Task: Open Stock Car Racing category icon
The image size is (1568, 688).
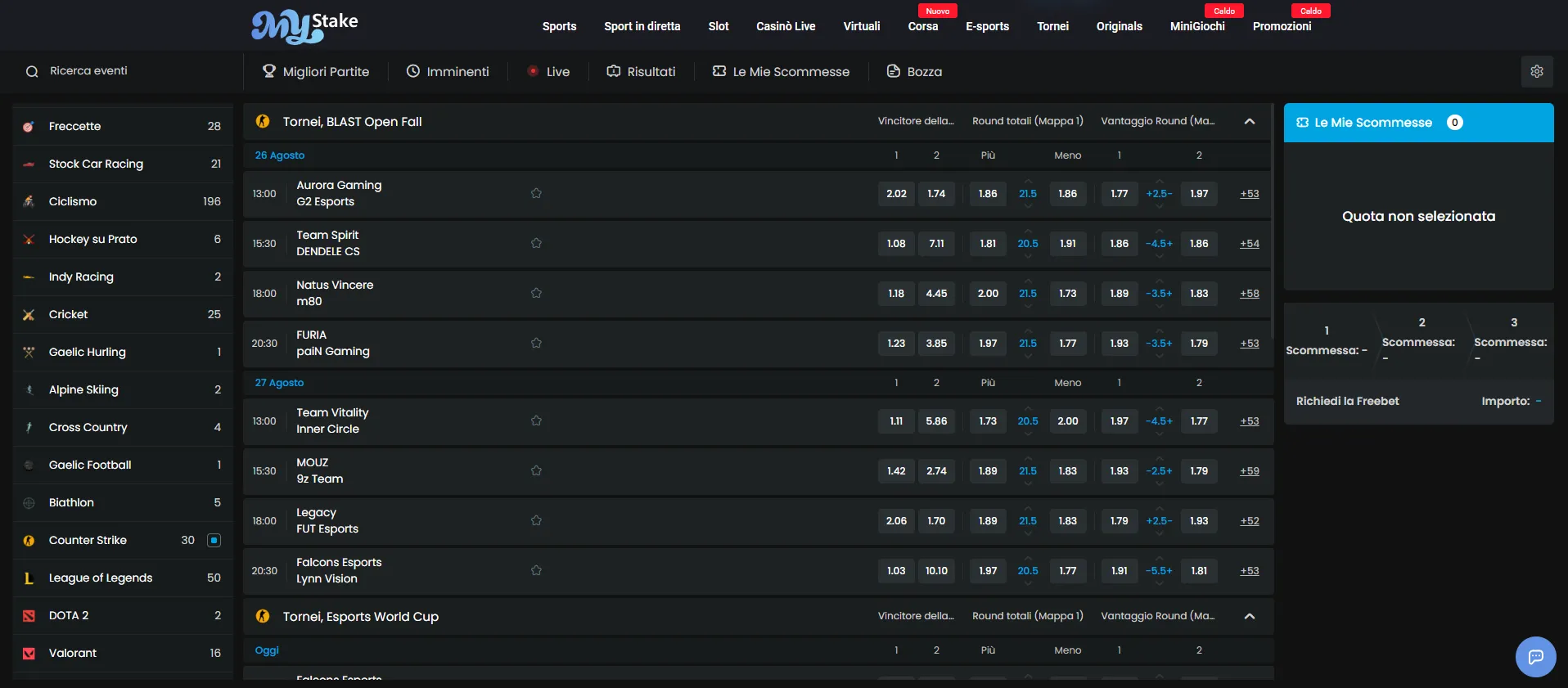Action: coord(29,164)
